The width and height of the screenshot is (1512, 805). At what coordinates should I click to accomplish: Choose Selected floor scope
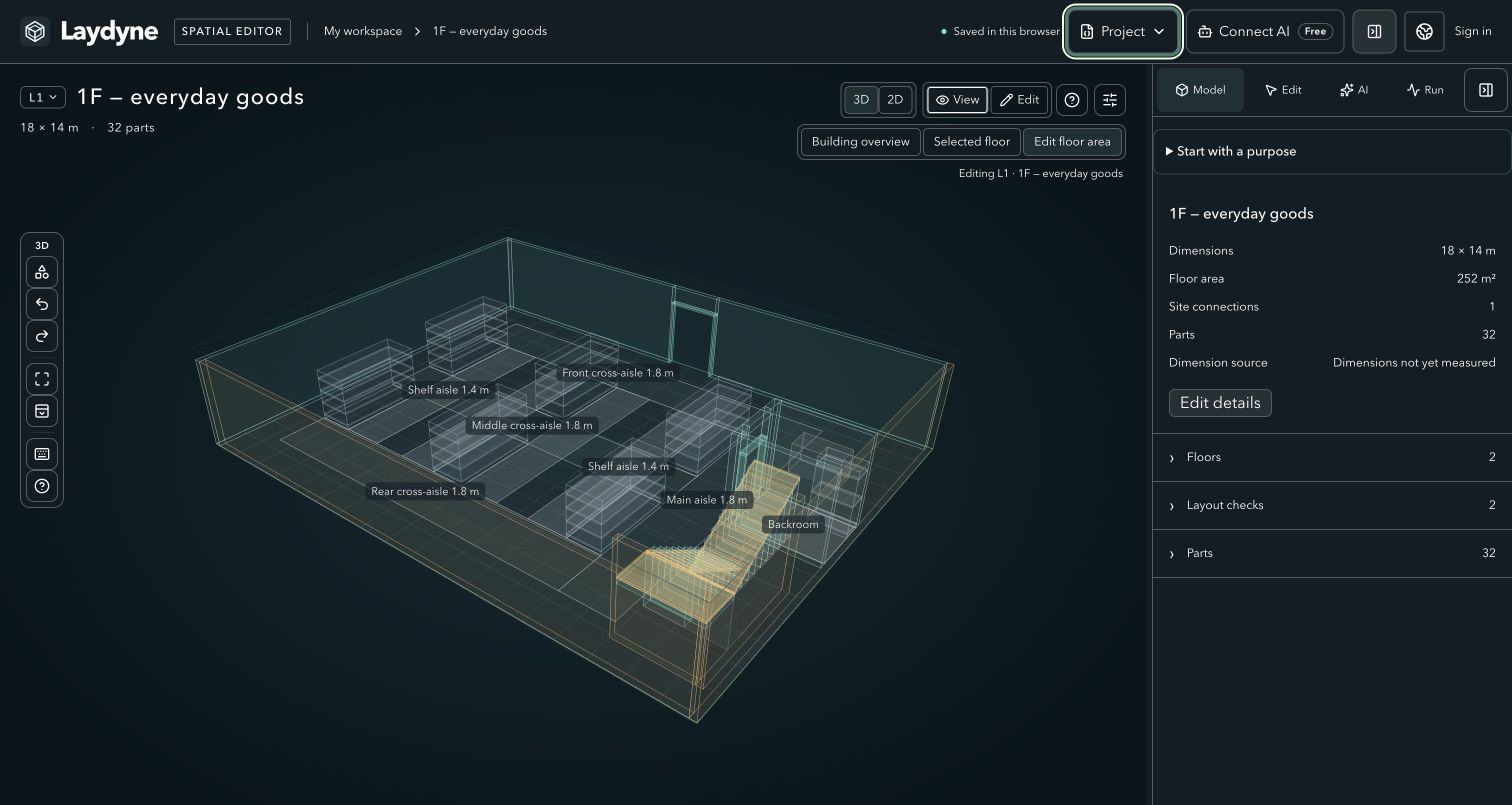coord(972,142)
